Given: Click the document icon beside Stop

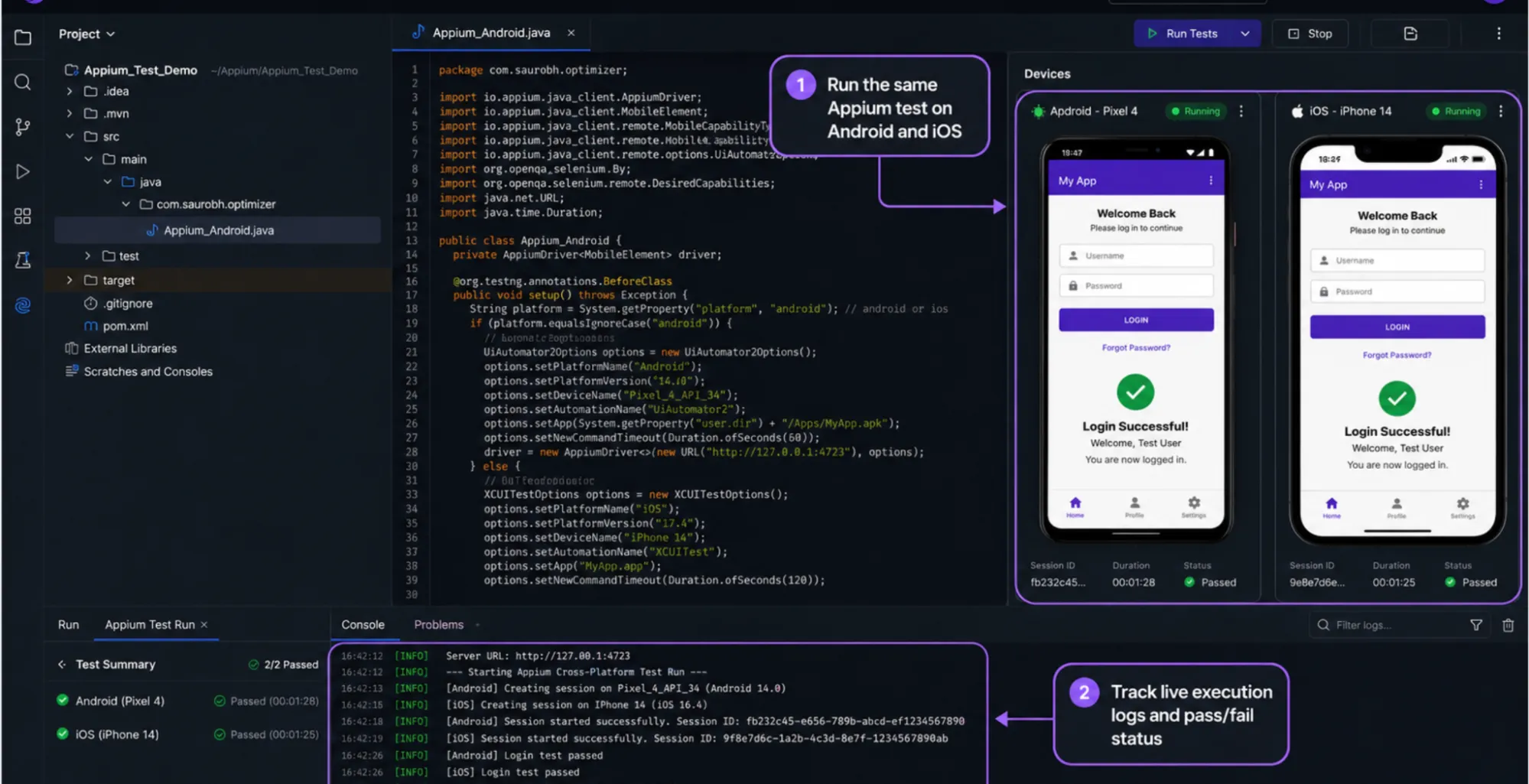Looking at the screenshot, I should (x=1410, y=34).
